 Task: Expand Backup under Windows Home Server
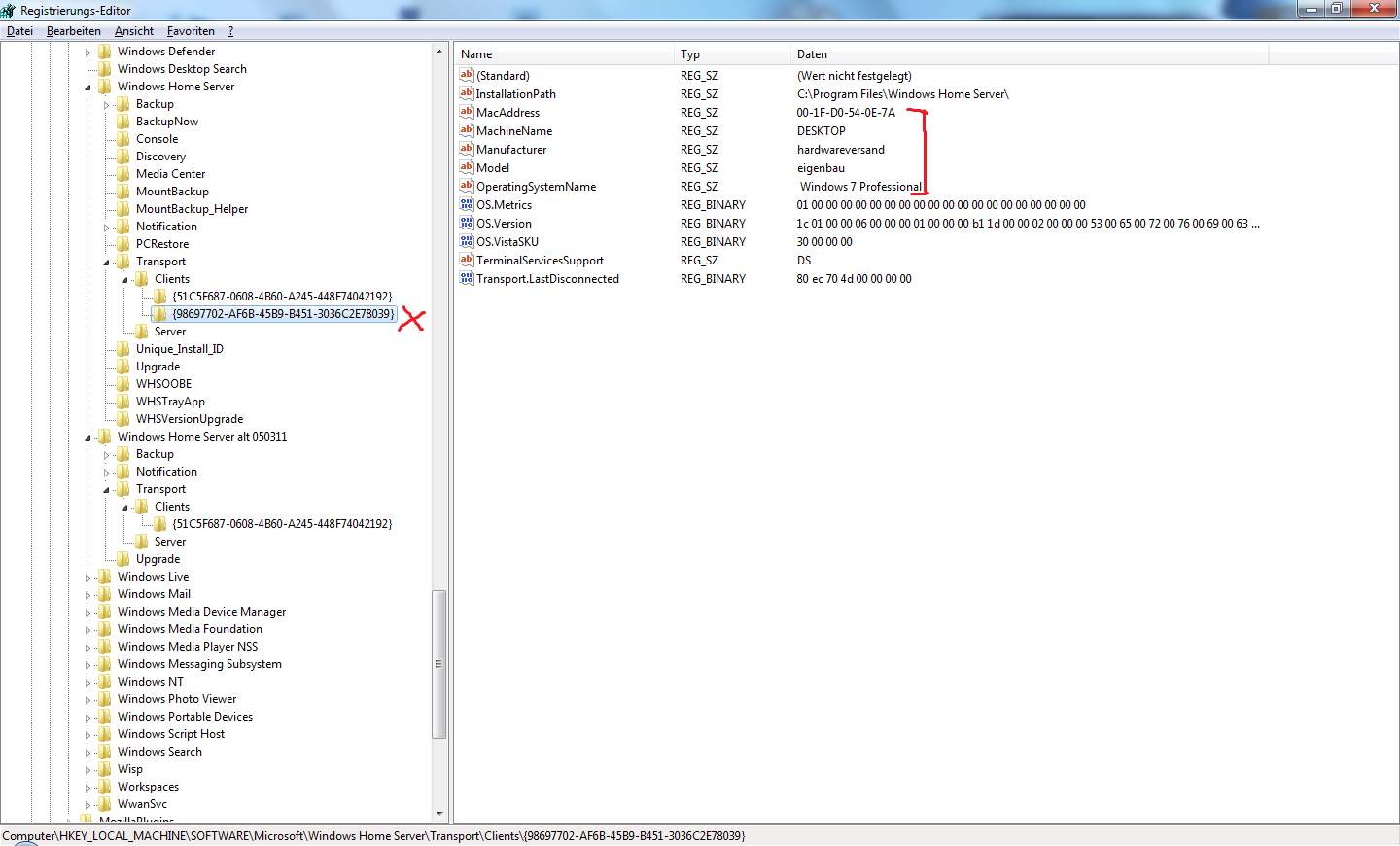click(106, 105)
